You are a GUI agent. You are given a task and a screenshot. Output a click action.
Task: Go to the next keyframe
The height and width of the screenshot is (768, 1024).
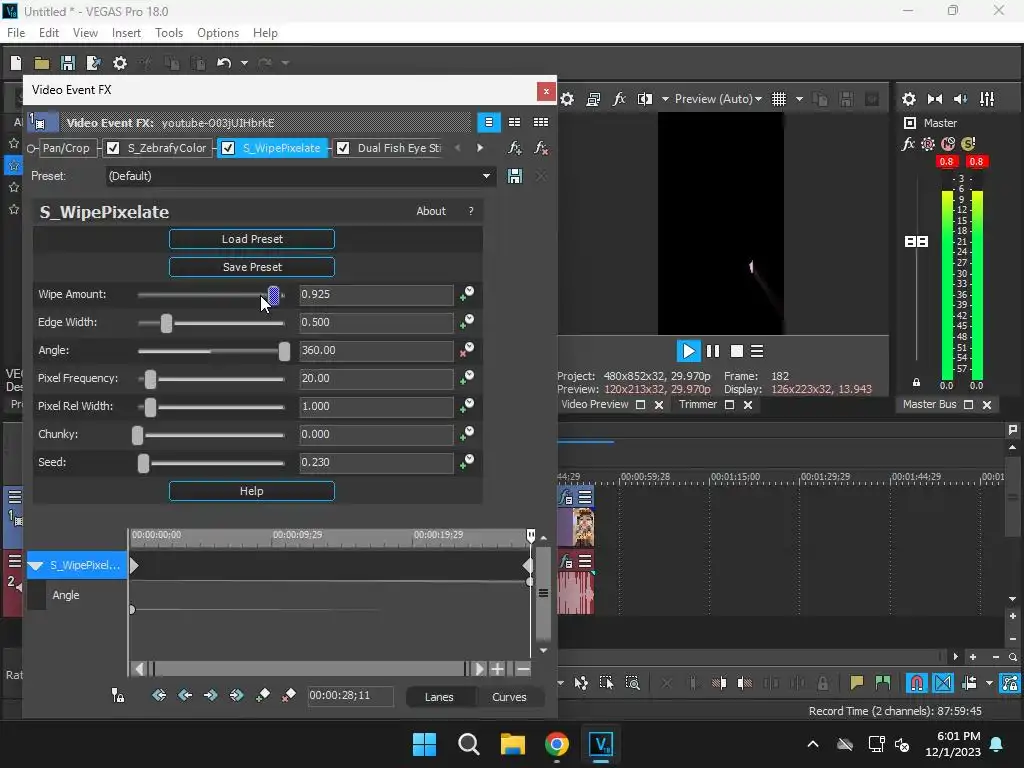pyautogui.click(x=210, y=696)
